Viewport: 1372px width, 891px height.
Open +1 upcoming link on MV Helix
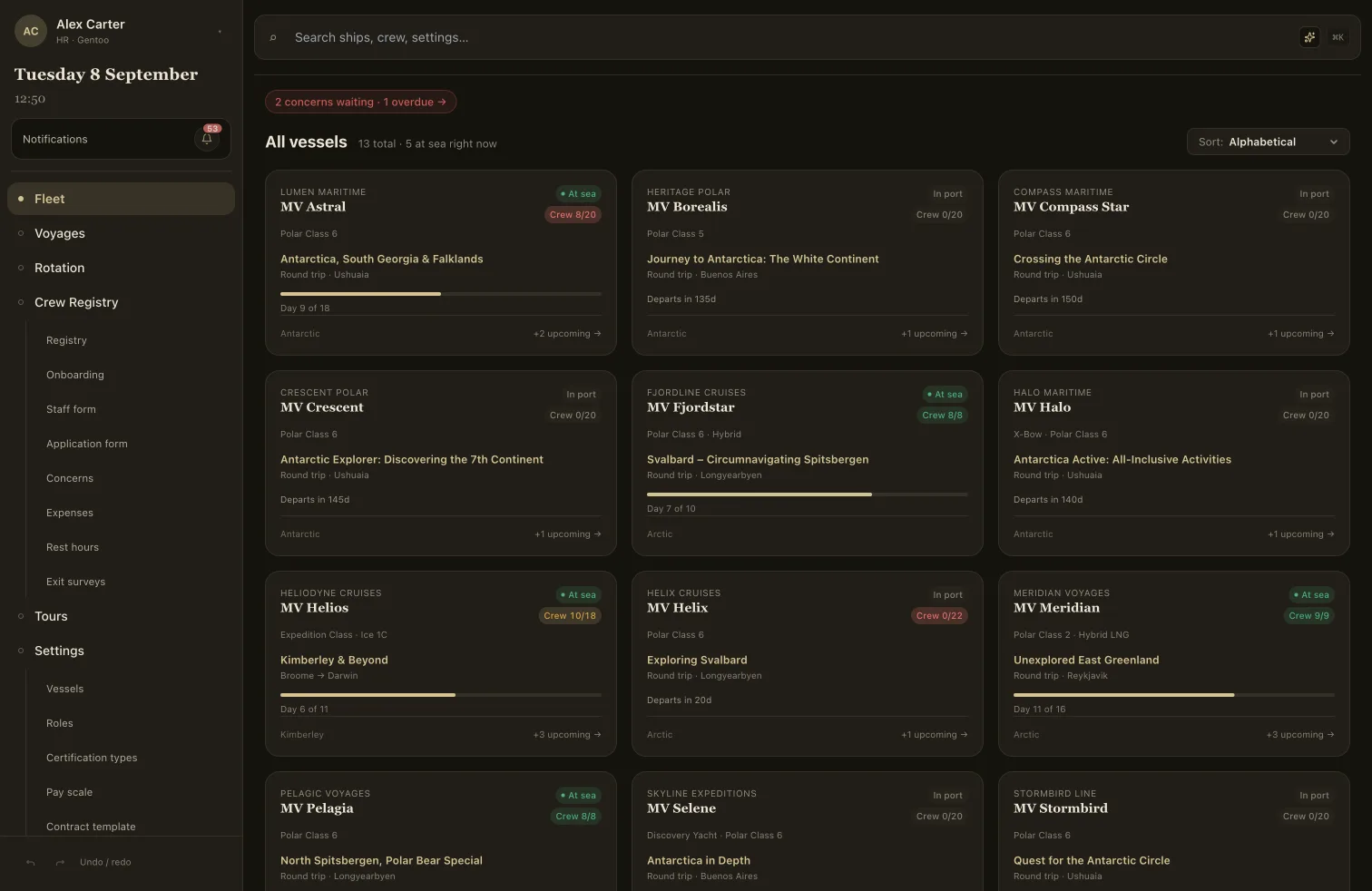(x=935, y=735)
